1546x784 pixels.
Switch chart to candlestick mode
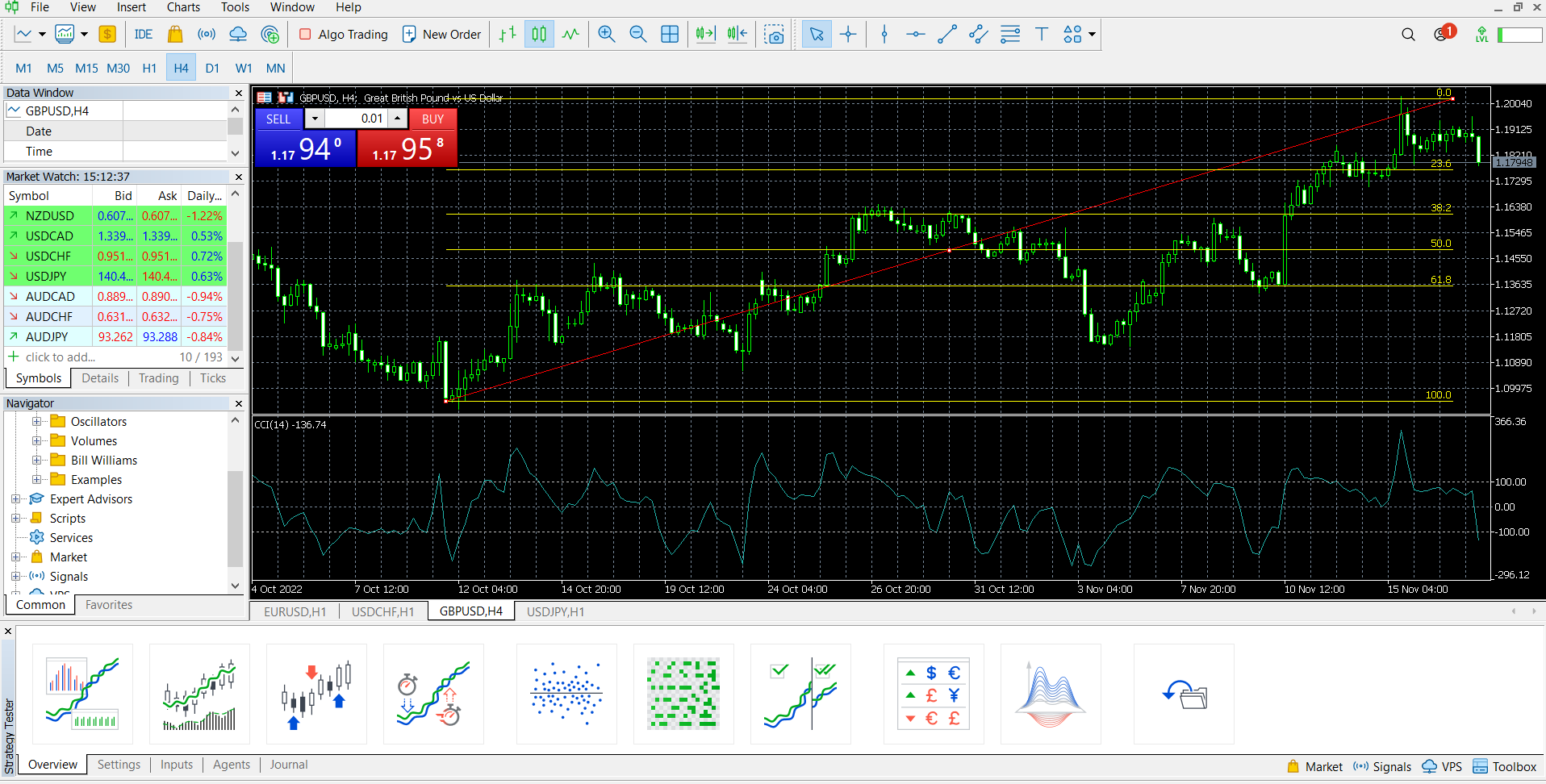pyautogui.click(x=539, y=34)
